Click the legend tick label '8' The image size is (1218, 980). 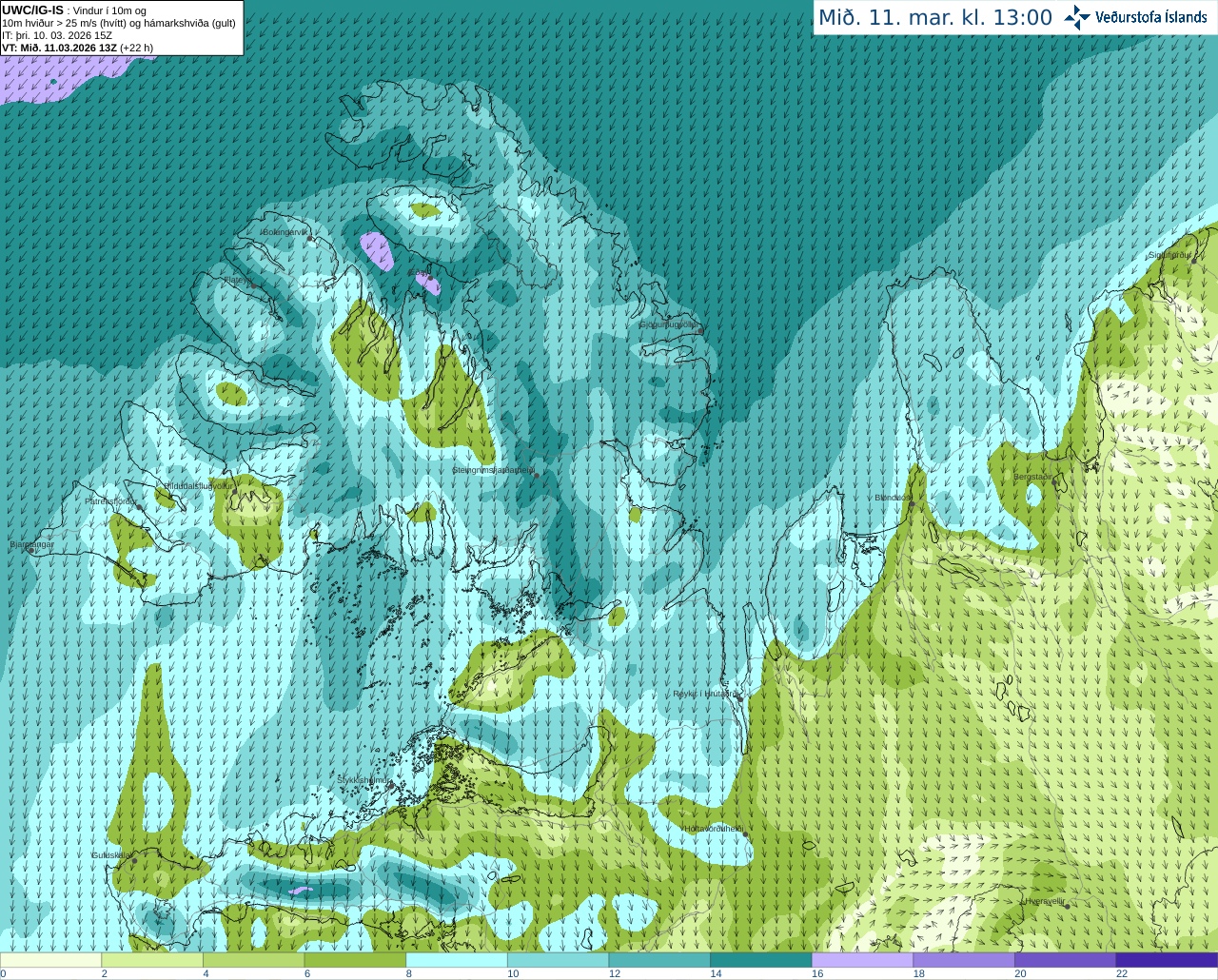[409, 973]
